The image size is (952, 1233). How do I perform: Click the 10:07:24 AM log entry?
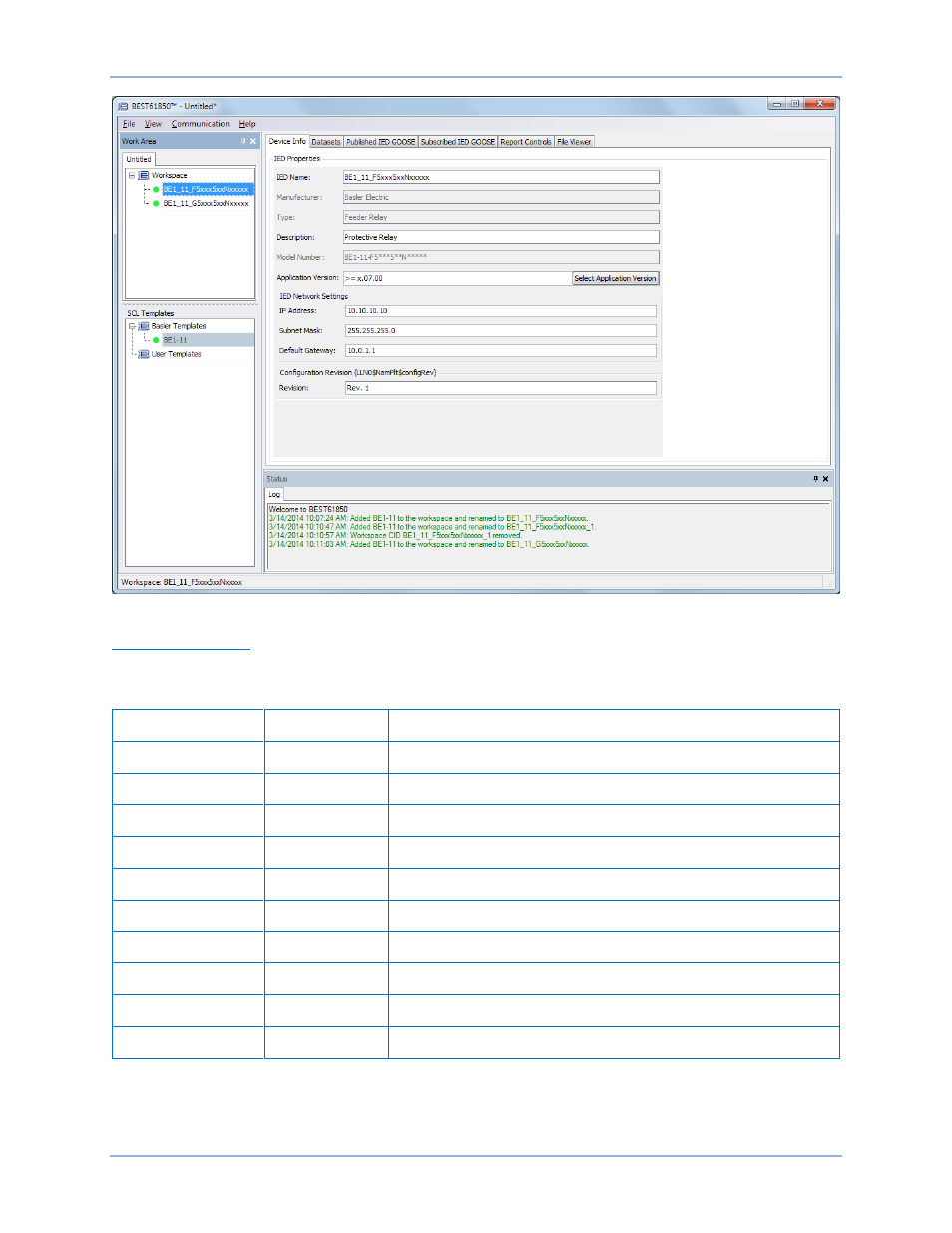pos(428,518)
